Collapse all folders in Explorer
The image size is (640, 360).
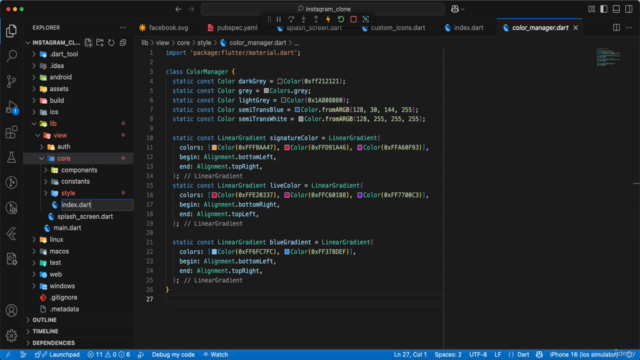point(123,42)
